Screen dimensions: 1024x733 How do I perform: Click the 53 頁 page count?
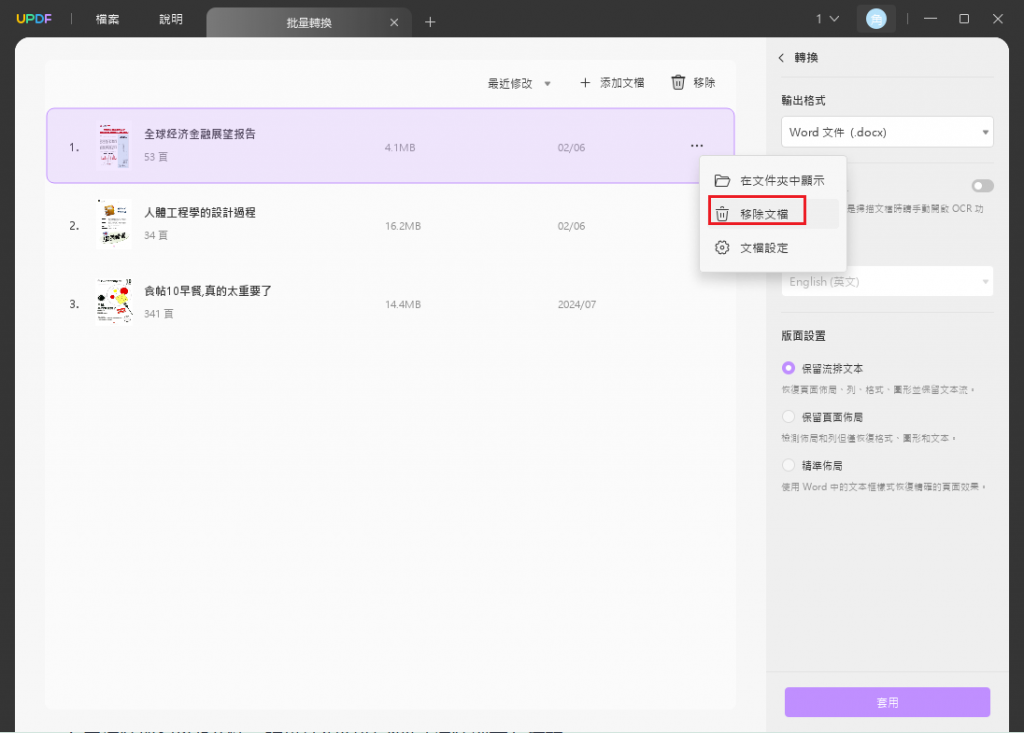tap(156, 157)
